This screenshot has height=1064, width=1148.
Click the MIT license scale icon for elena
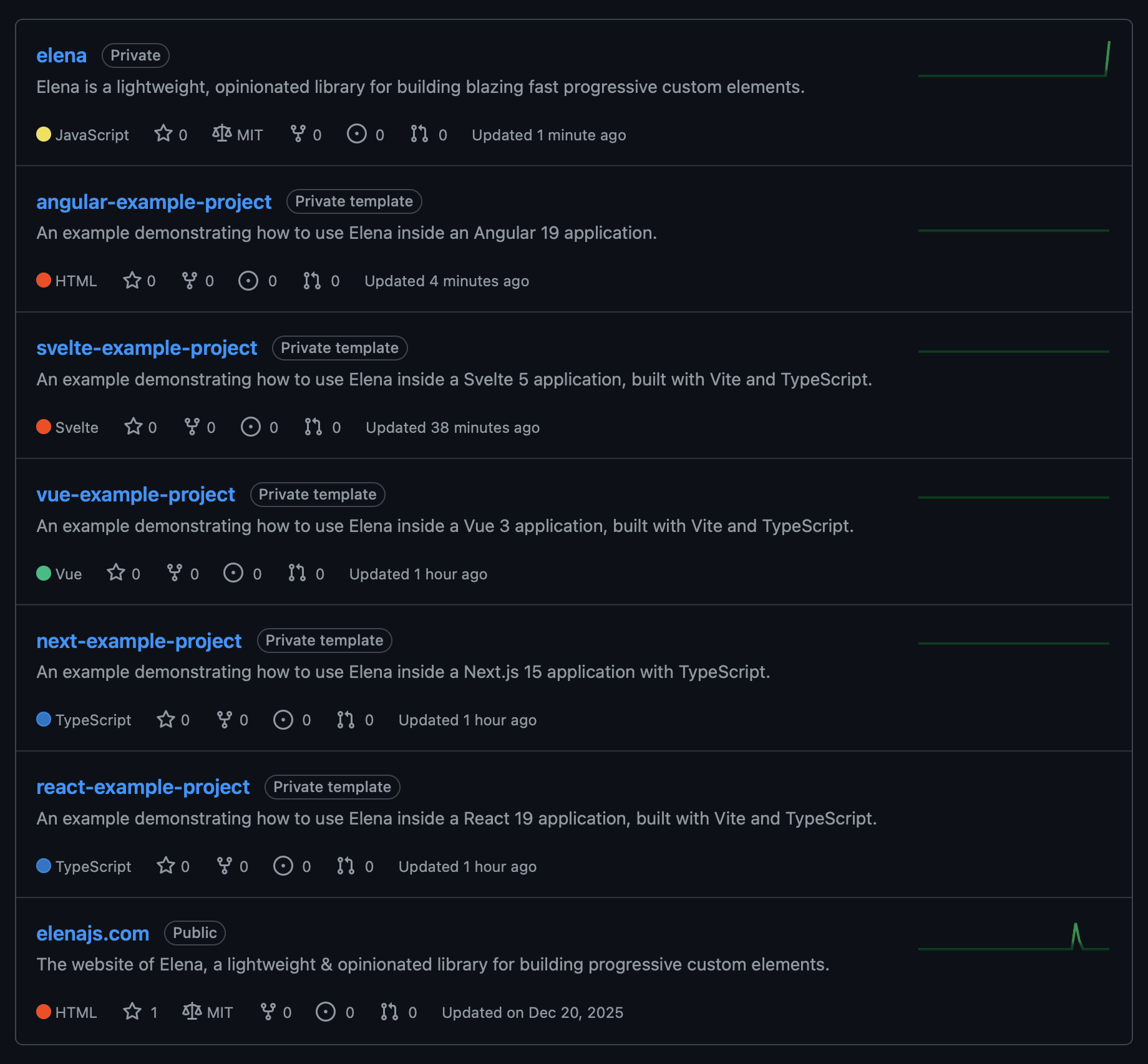tap(222, 133)
